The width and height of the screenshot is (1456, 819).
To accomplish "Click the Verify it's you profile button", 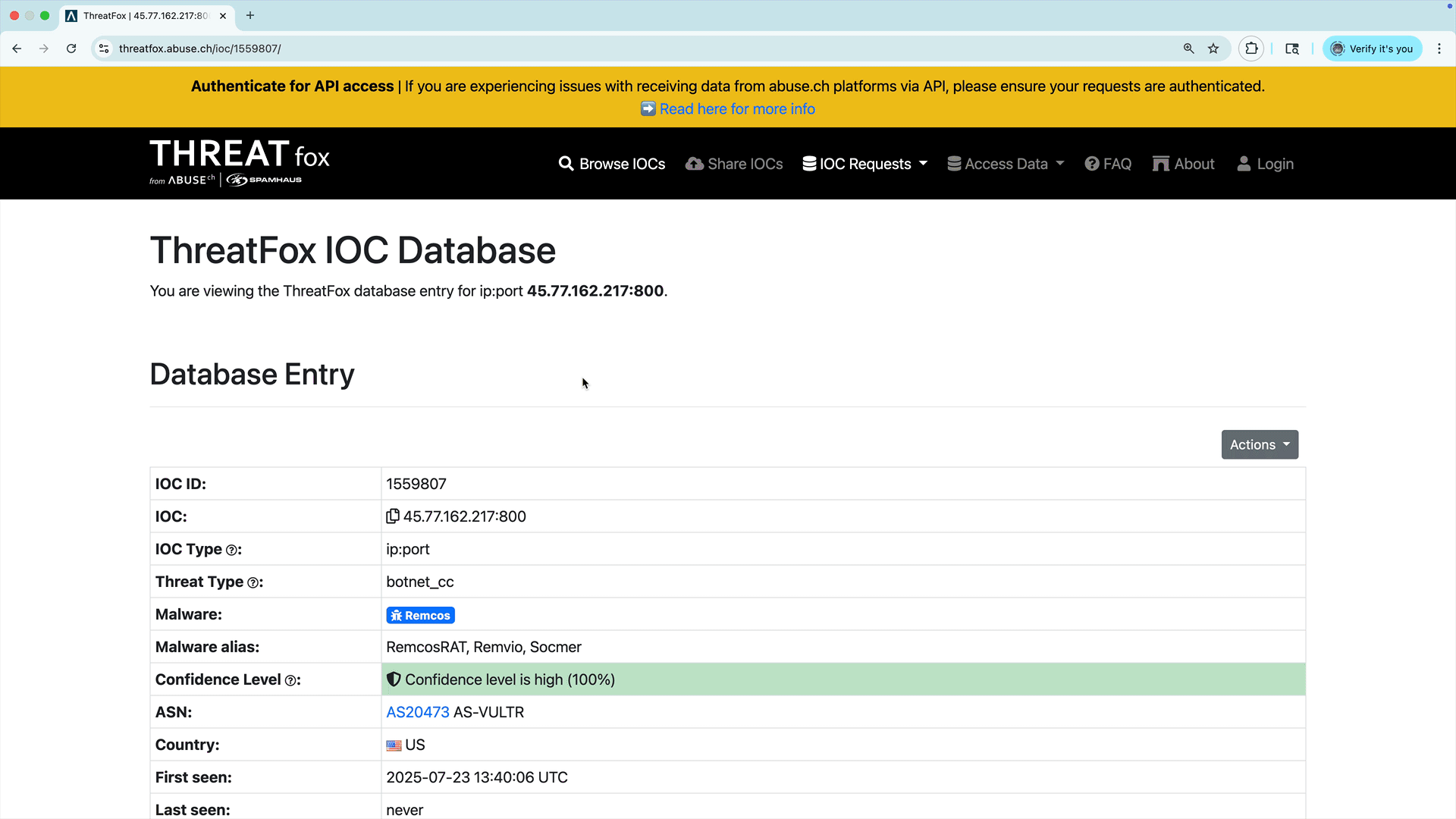I will coord(1373,49).
